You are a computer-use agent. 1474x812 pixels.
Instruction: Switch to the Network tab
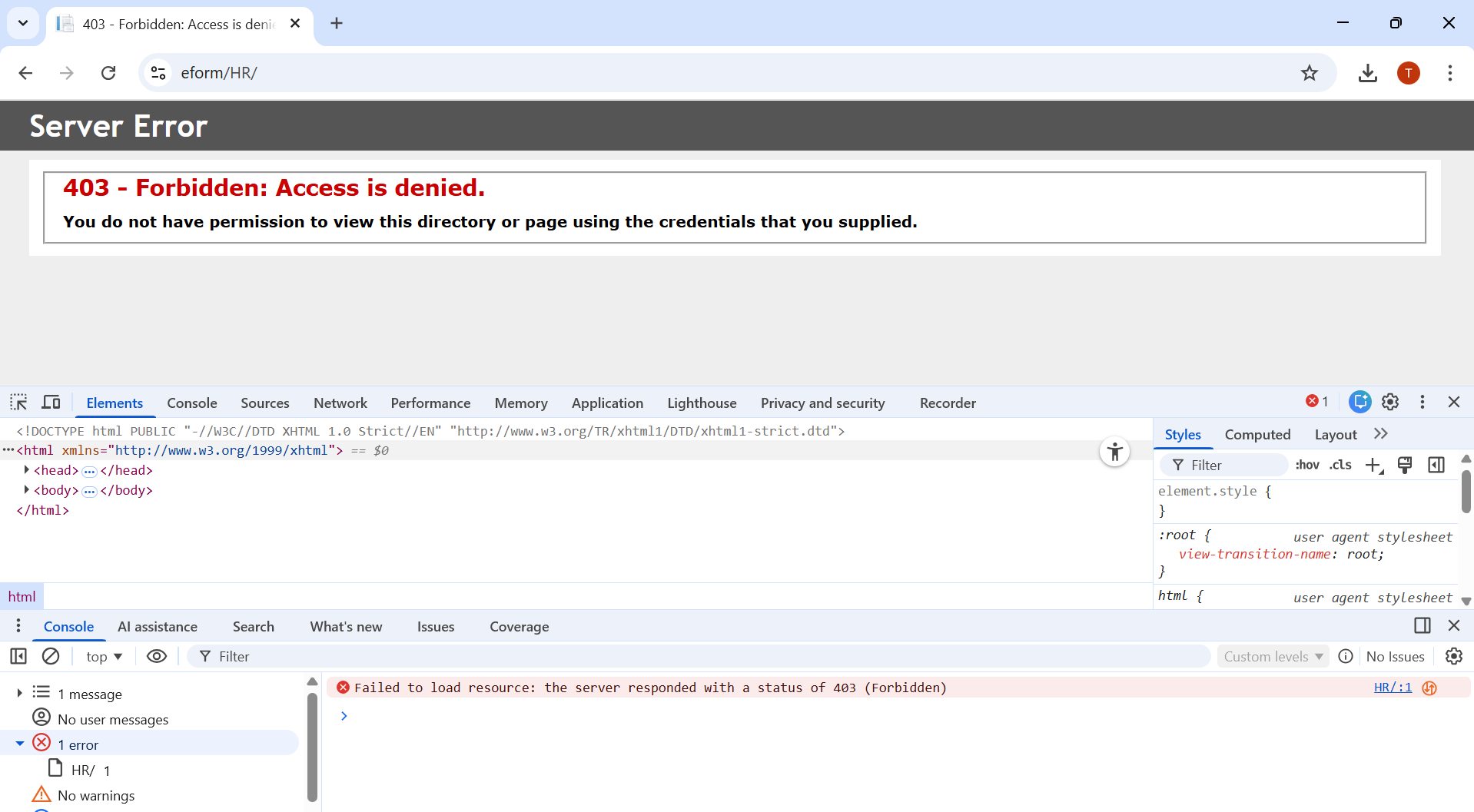pos(340,403)
